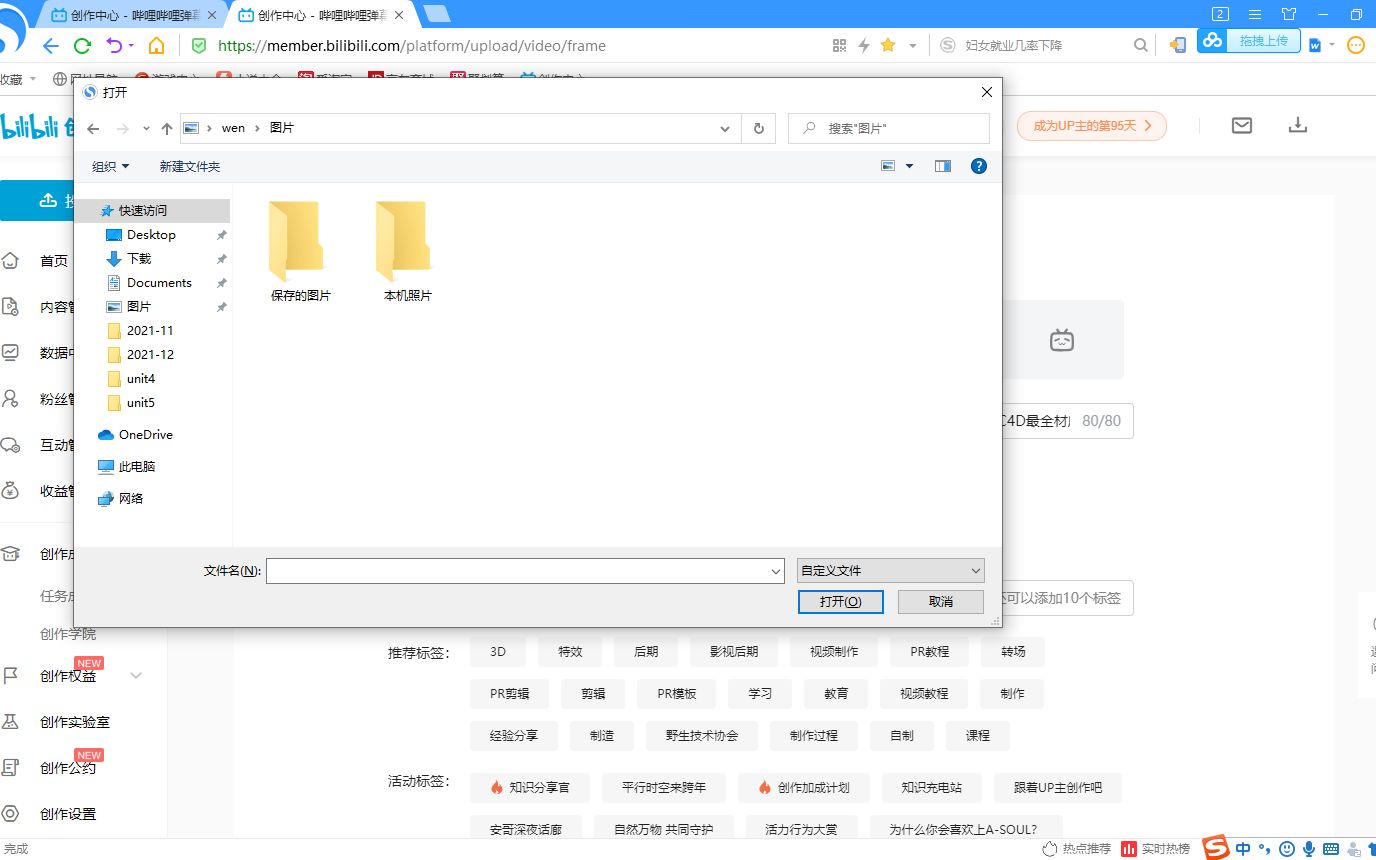
Task: Click the Sogou microphone voice input icon
Action: [x=1309, y=849]
